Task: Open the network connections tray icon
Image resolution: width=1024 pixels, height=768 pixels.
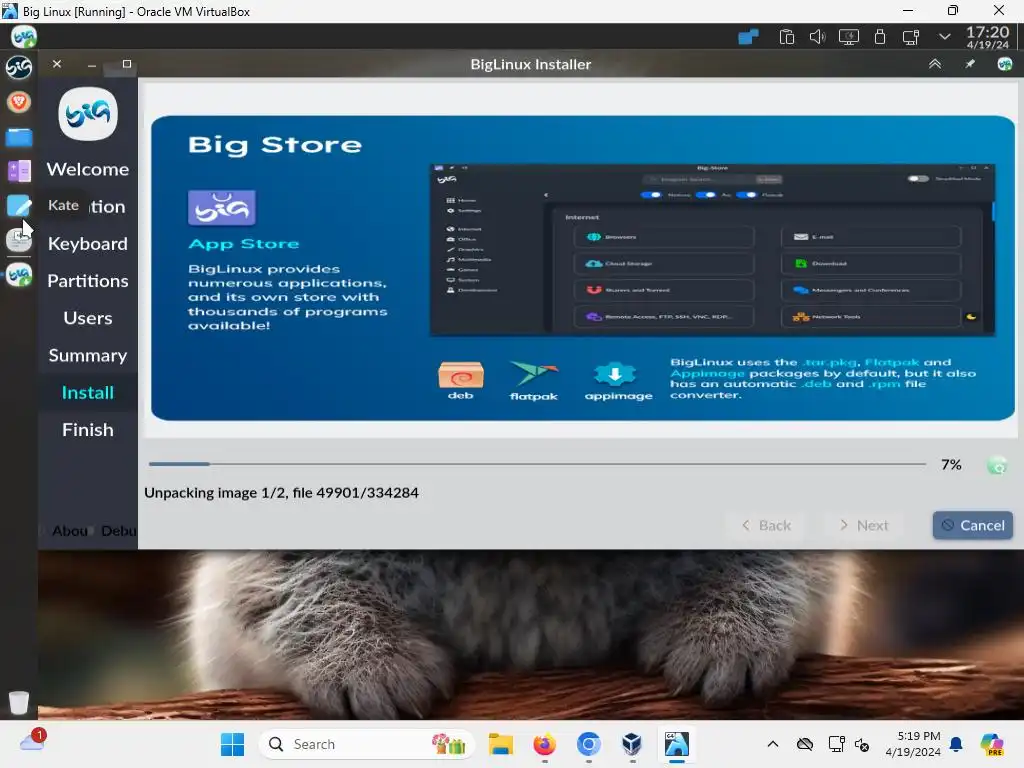Action: [x=748, y=37]
